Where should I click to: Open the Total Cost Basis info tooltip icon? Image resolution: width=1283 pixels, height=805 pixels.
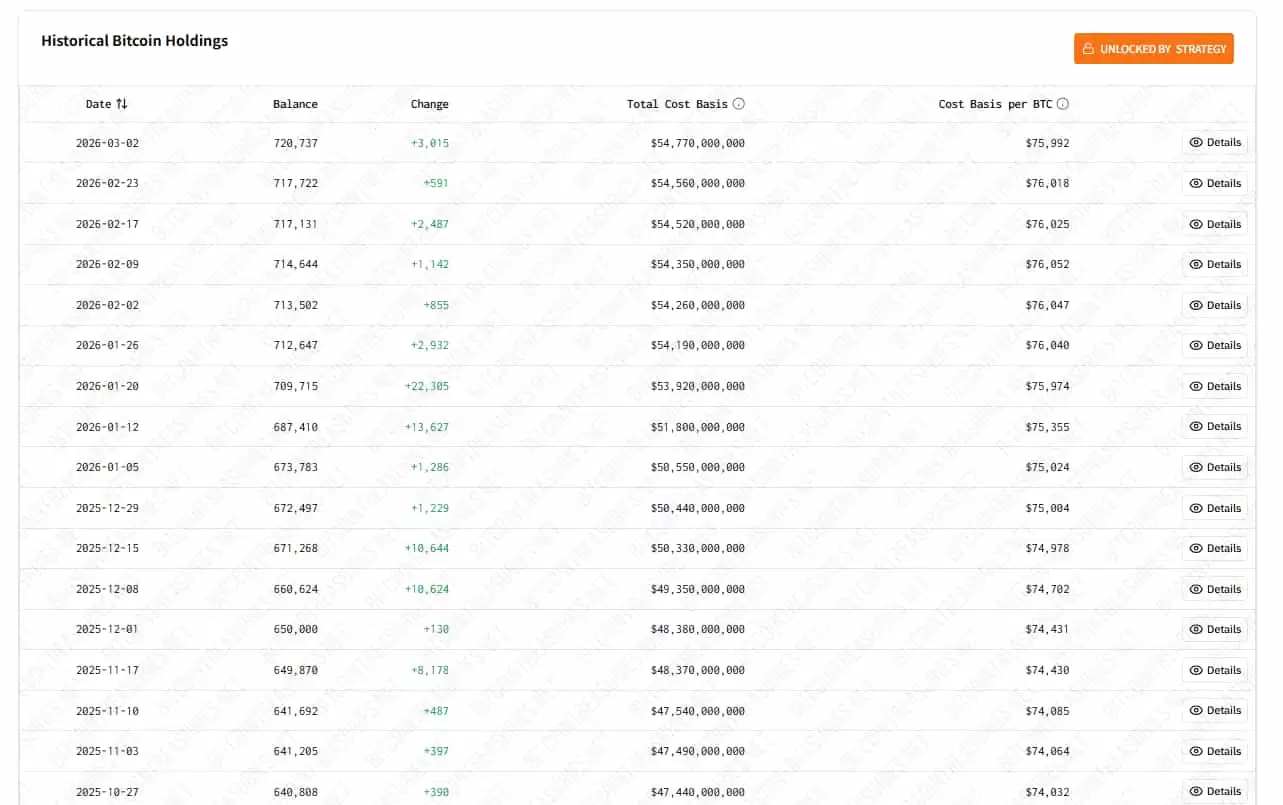tap(739, 103)
